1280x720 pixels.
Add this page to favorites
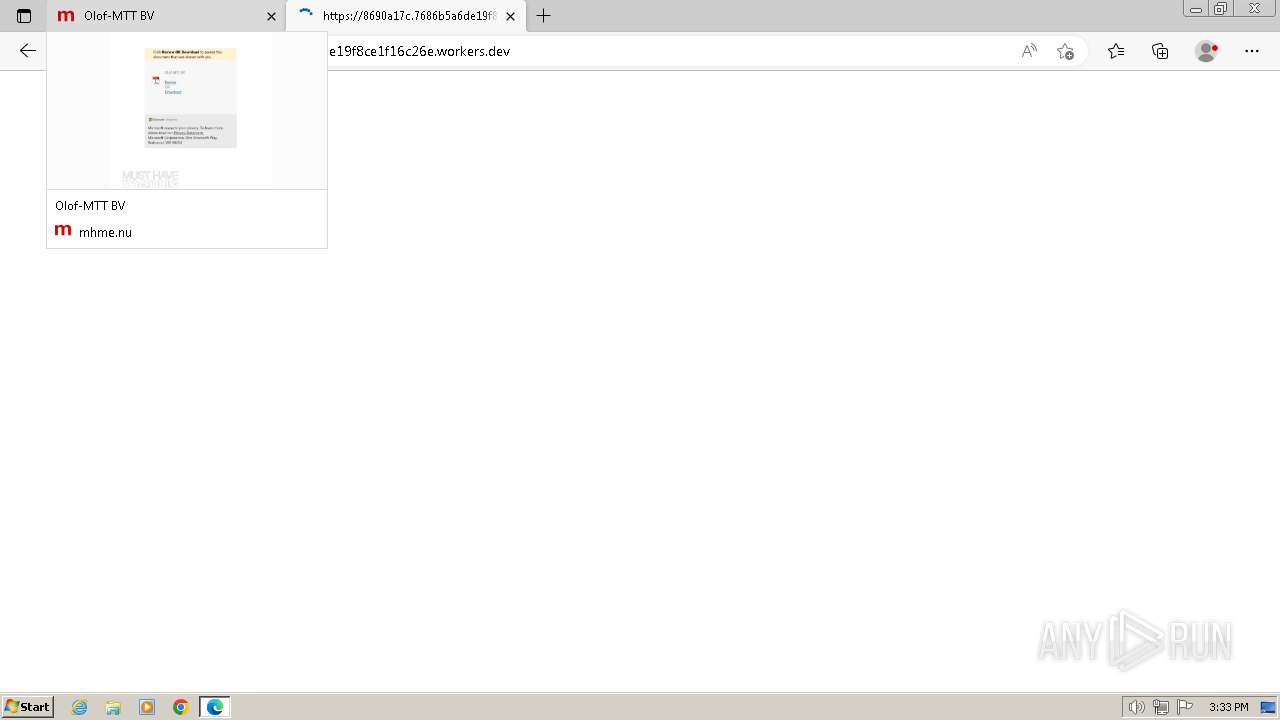point(1065,51)
